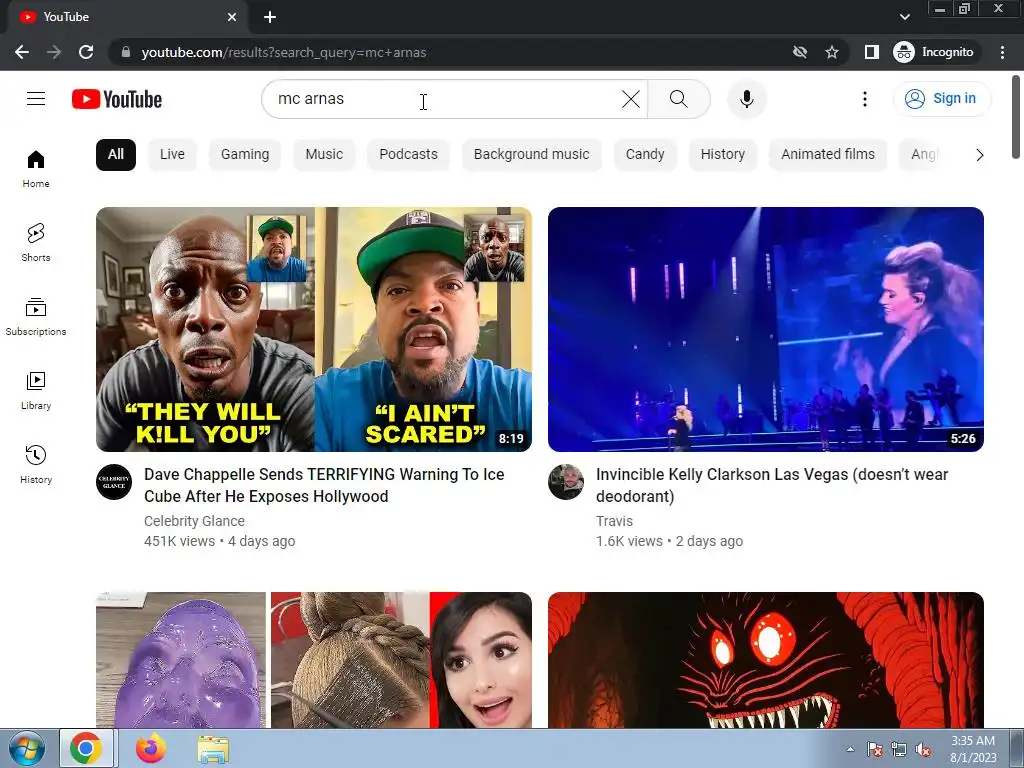Image resolution: width=1024 pixels, height=768 pixels.
Task: Open 'Invincible Kelly Clarkson Las Vegas' title link
Action: [x=772, y=485]
